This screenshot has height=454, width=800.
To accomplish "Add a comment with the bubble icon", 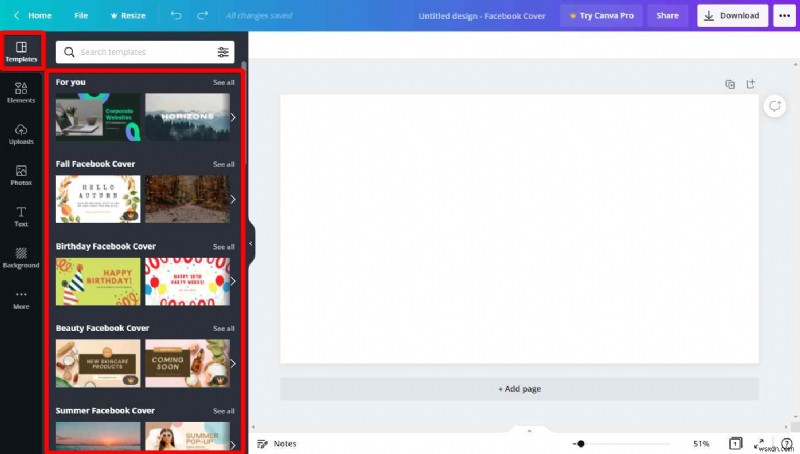I will tap(774, 106).
